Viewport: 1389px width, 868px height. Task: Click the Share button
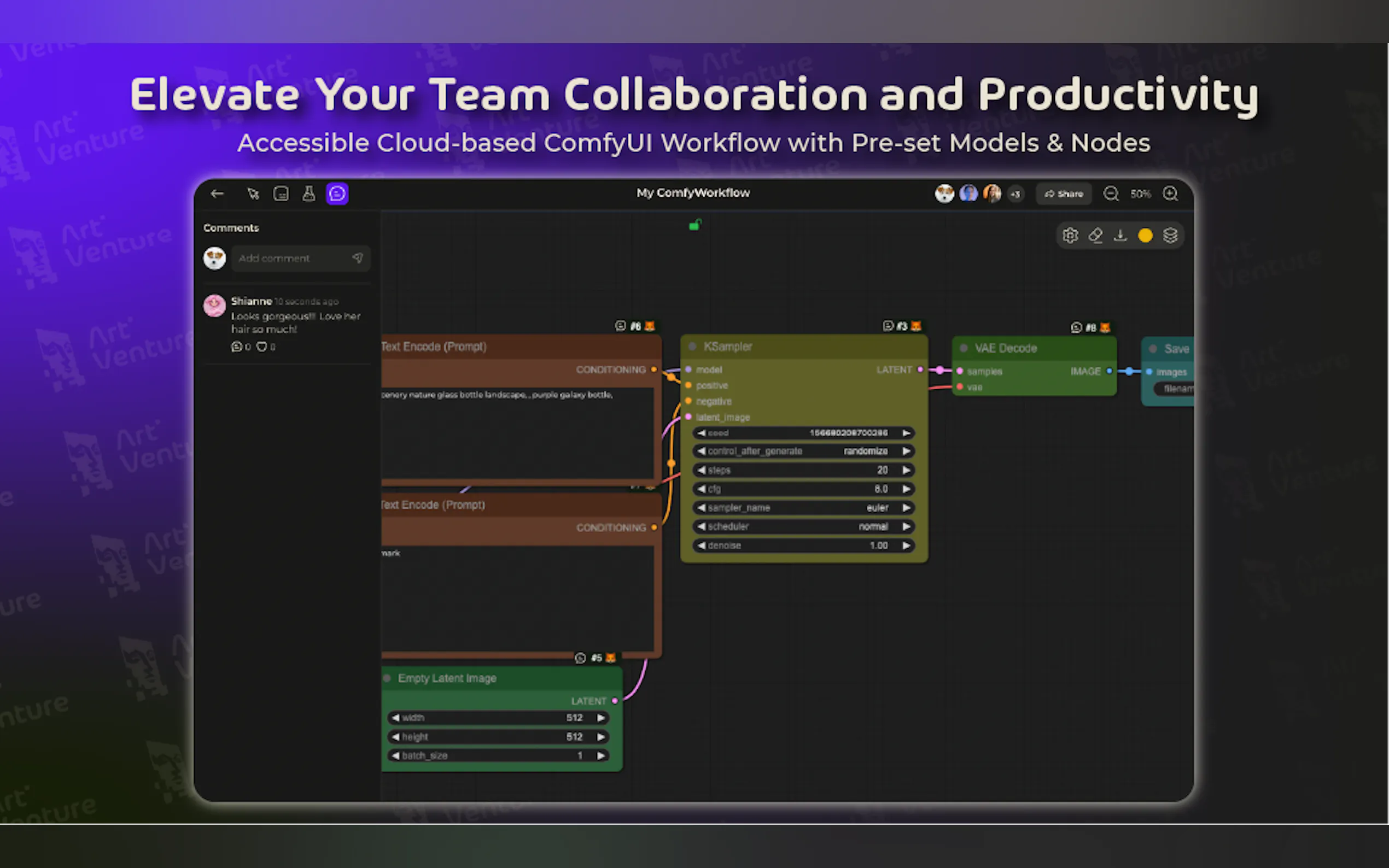click(x=1064, y=193)
